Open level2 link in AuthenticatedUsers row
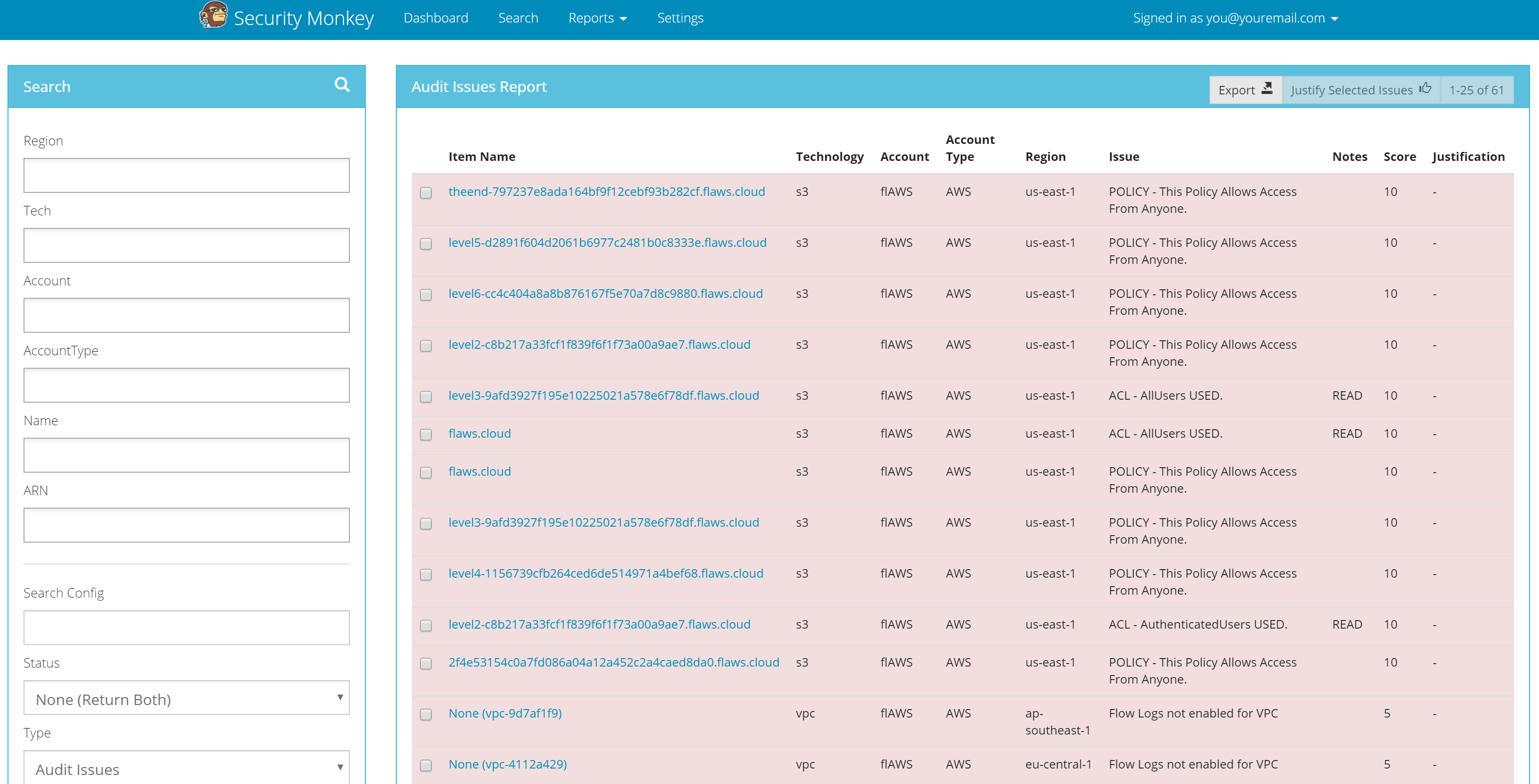 tap(599, 624)
